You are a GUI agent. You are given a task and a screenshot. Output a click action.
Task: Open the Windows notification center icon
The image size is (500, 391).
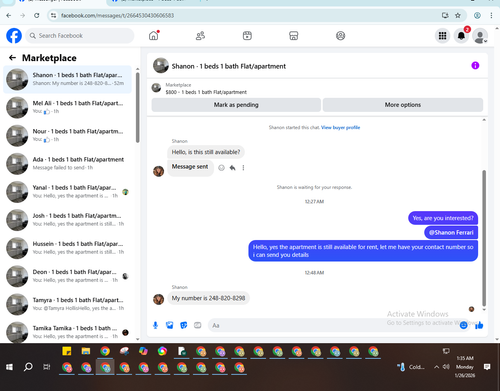pyautogui.click(x=487, y=367)
